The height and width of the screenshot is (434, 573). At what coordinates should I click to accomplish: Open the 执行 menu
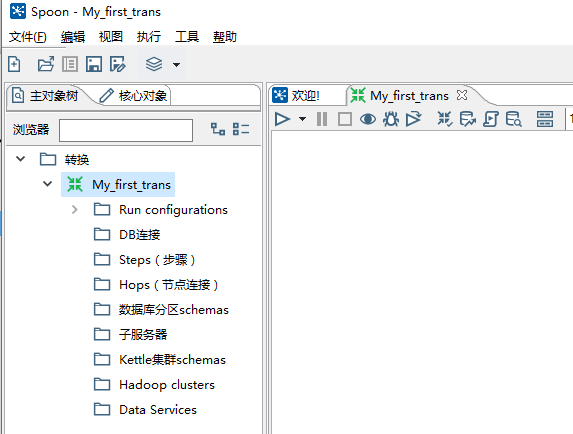(x=149, y=37)
